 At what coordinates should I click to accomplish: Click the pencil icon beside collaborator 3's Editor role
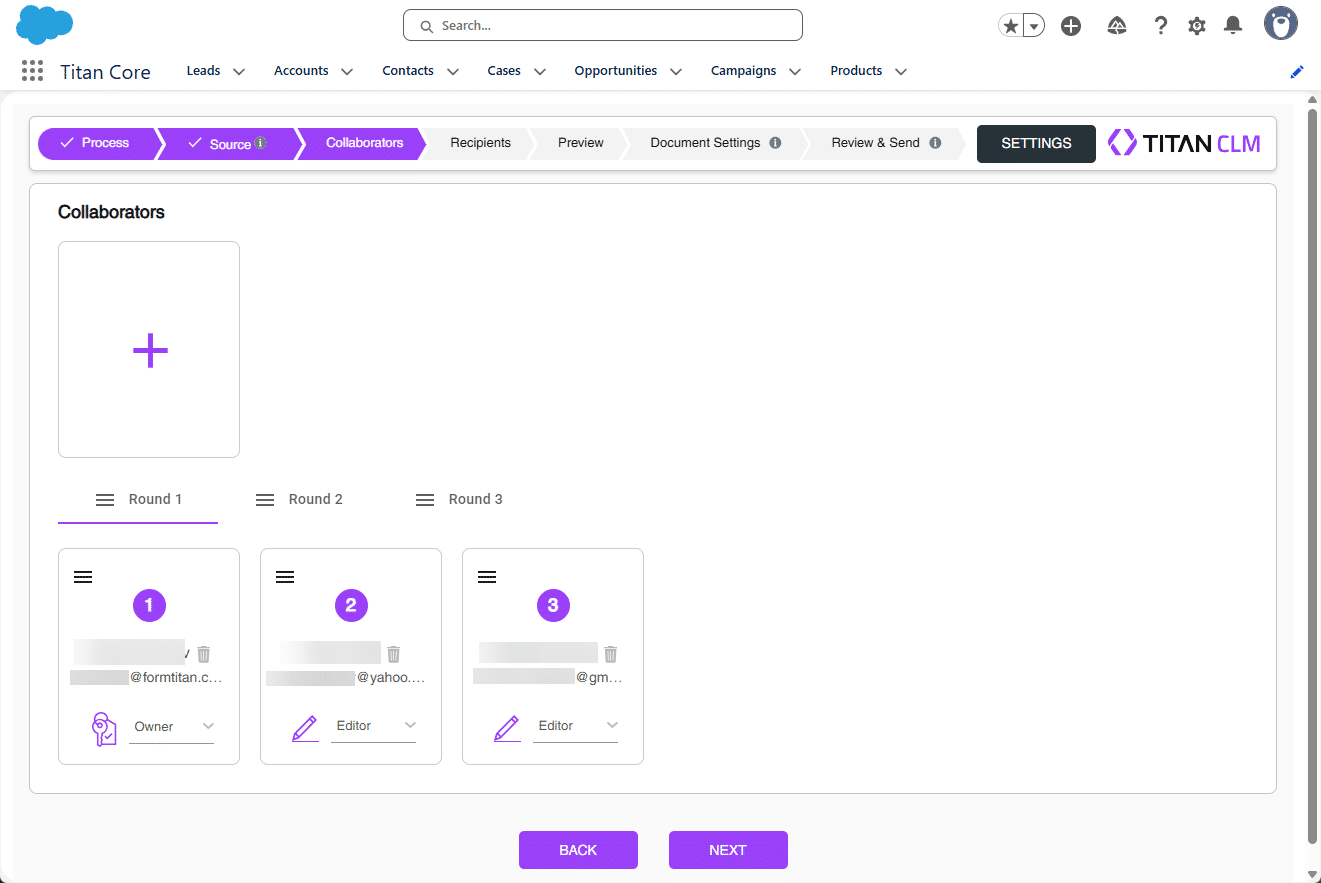point(507,728)
